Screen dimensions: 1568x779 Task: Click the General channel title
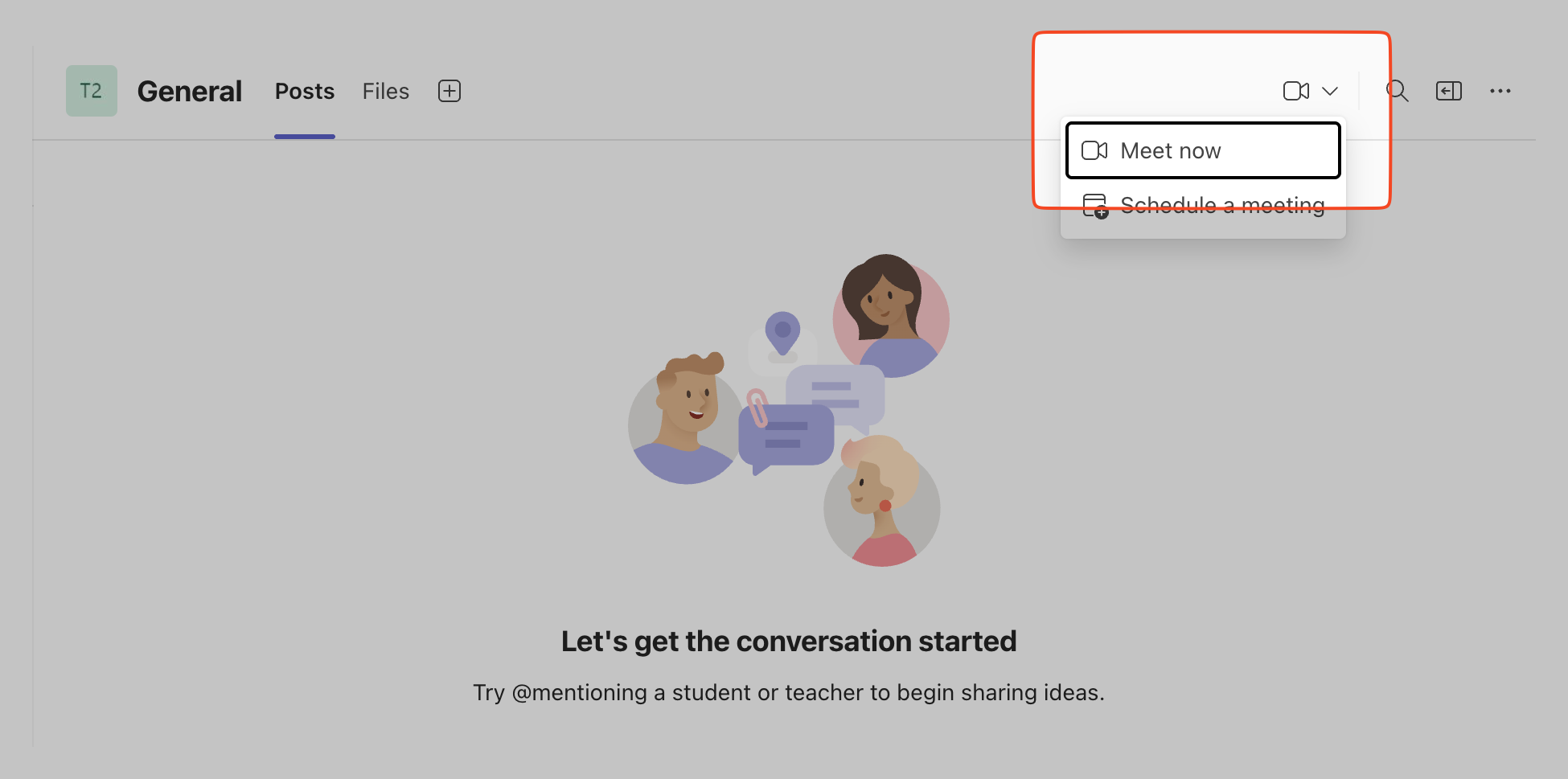[x=189, y=91]
